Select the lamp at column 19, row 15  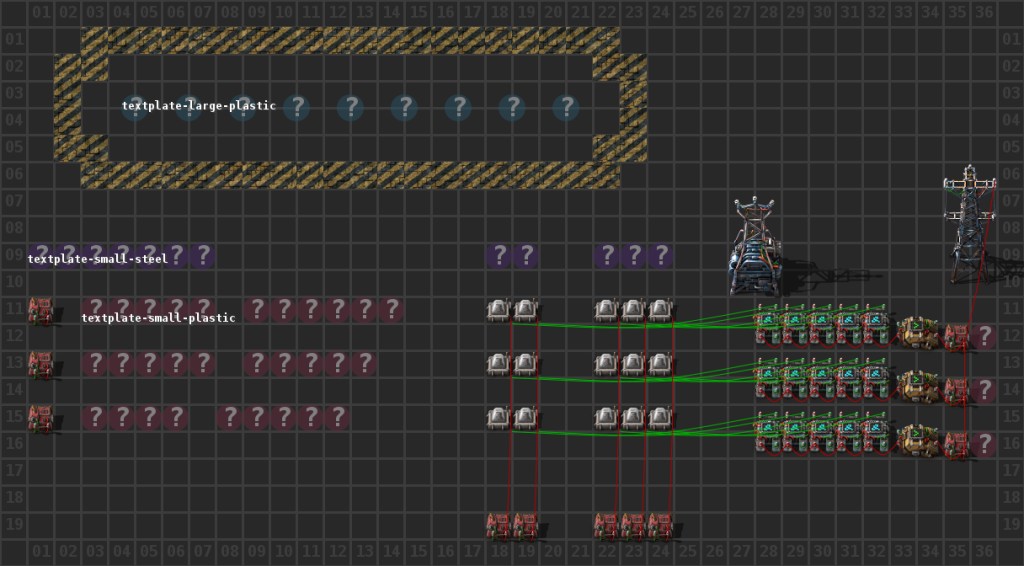(x=526, y=418)
